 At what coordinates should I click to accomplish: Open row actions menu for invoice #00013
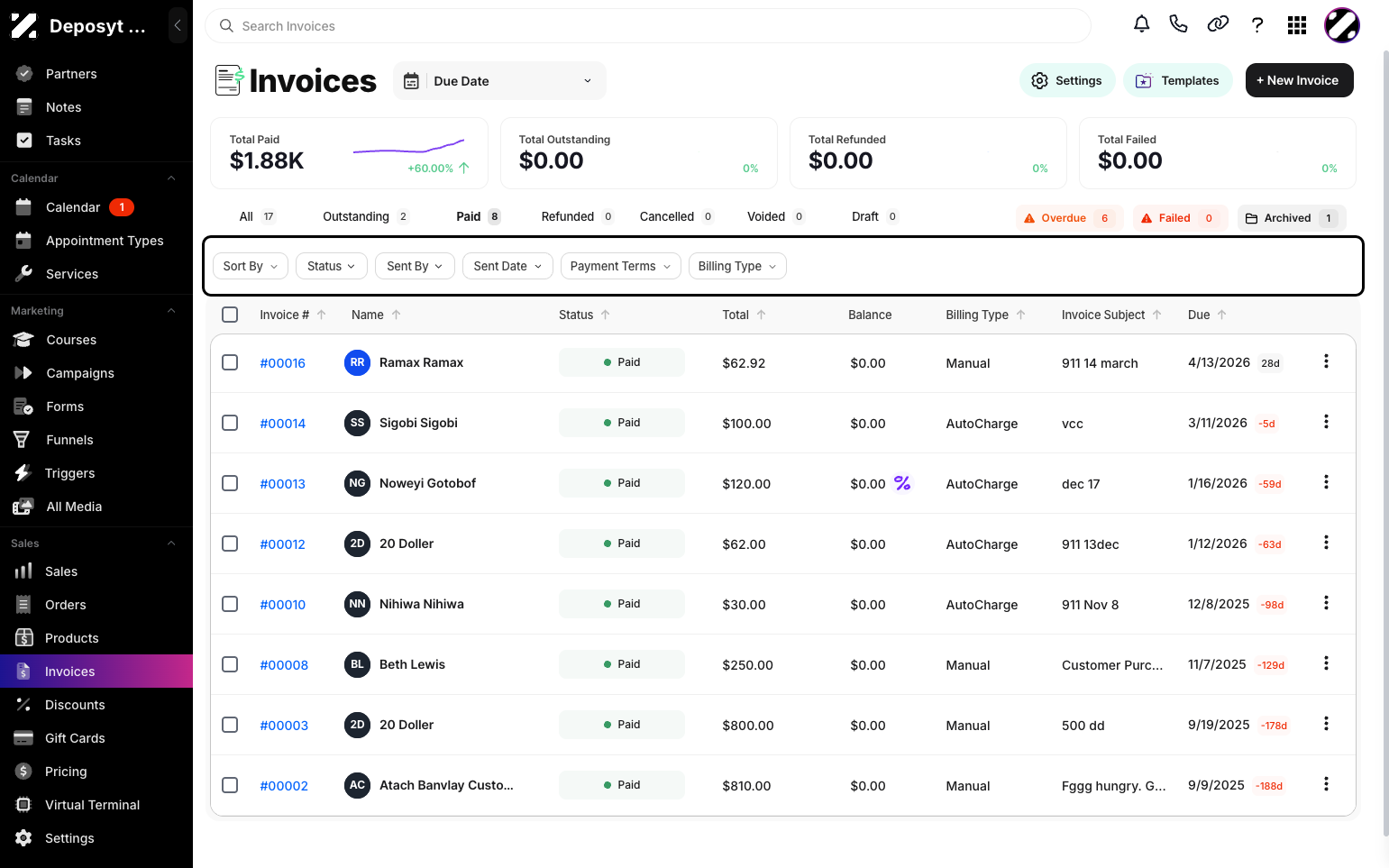click(x=1326, y=482)
